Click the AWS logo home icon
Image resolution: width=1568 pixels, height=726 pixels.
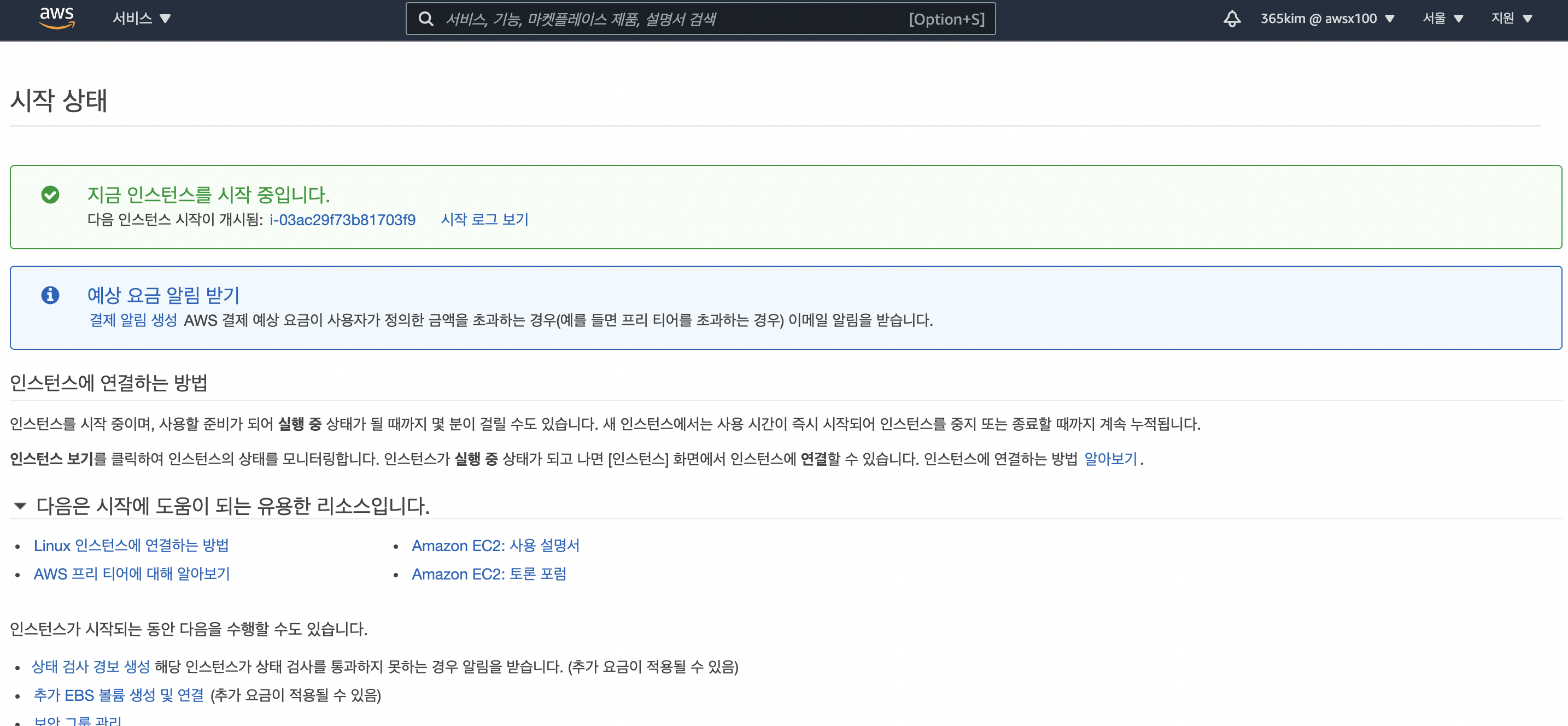(x=57, y=18)
